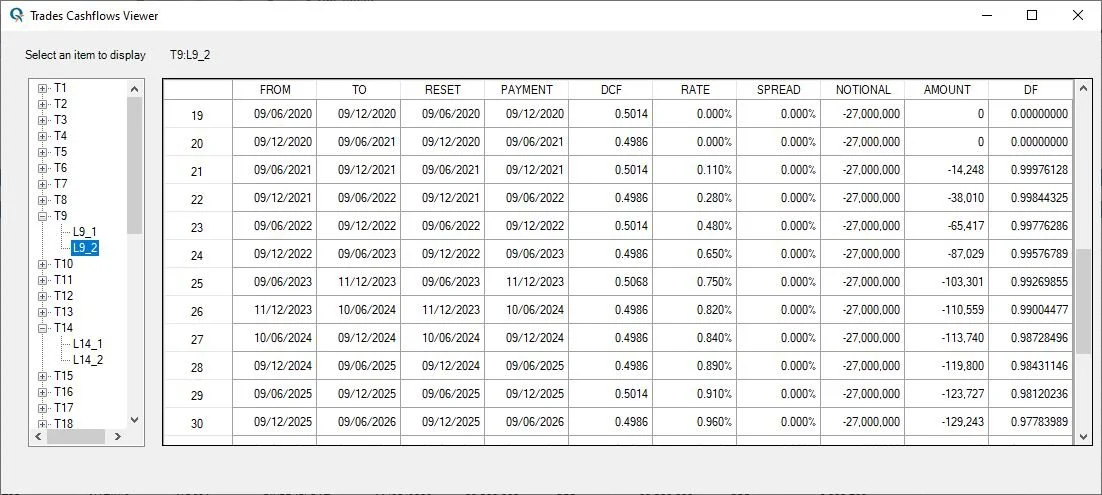Click the Trades Cashflows Viewer app icon
Image resolution: width=1102 pixels, height=495 pixels.
point(16,15)
